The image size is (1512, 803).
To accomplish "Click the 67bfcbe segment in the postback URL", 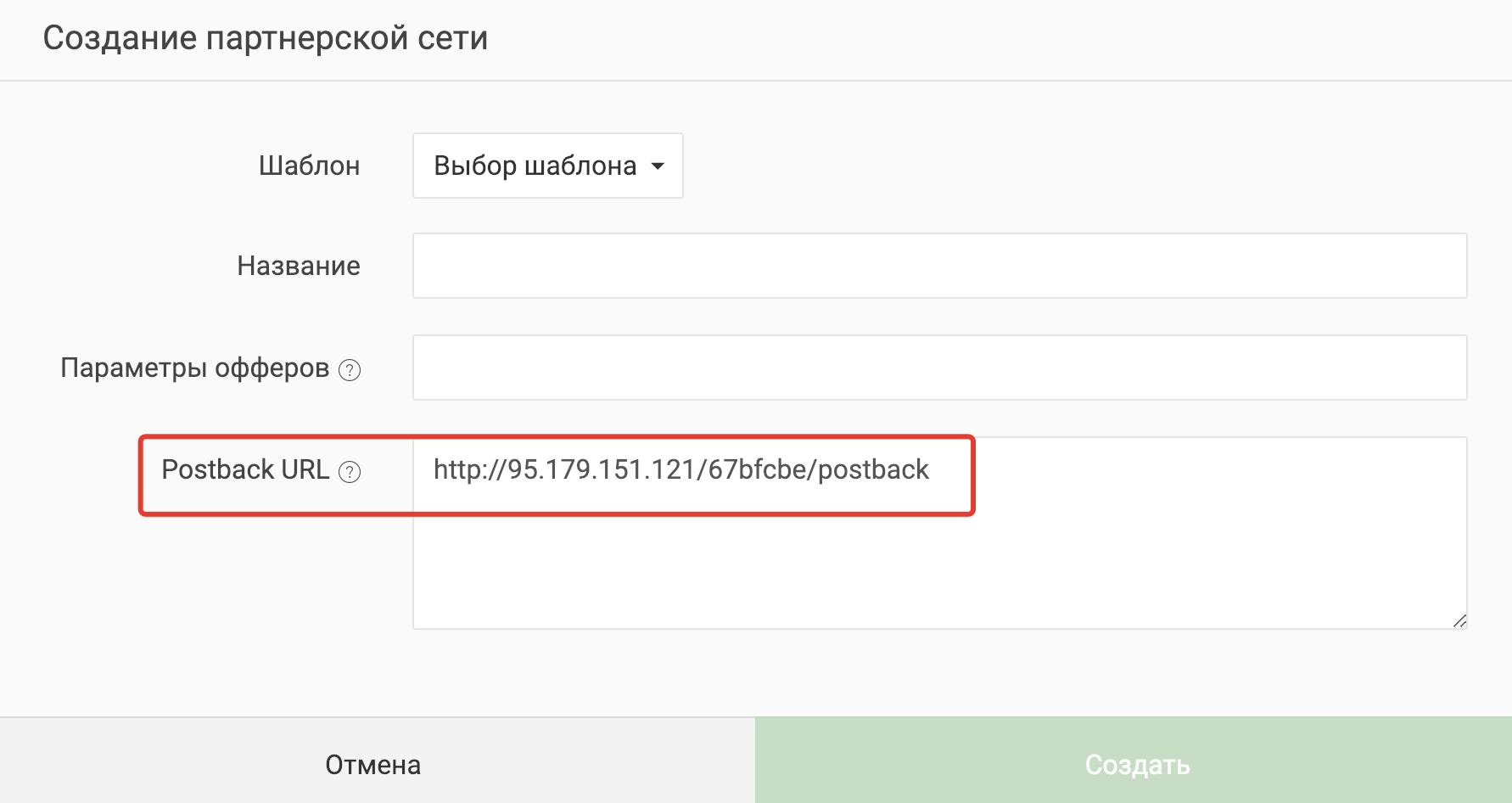I will 759,469.
